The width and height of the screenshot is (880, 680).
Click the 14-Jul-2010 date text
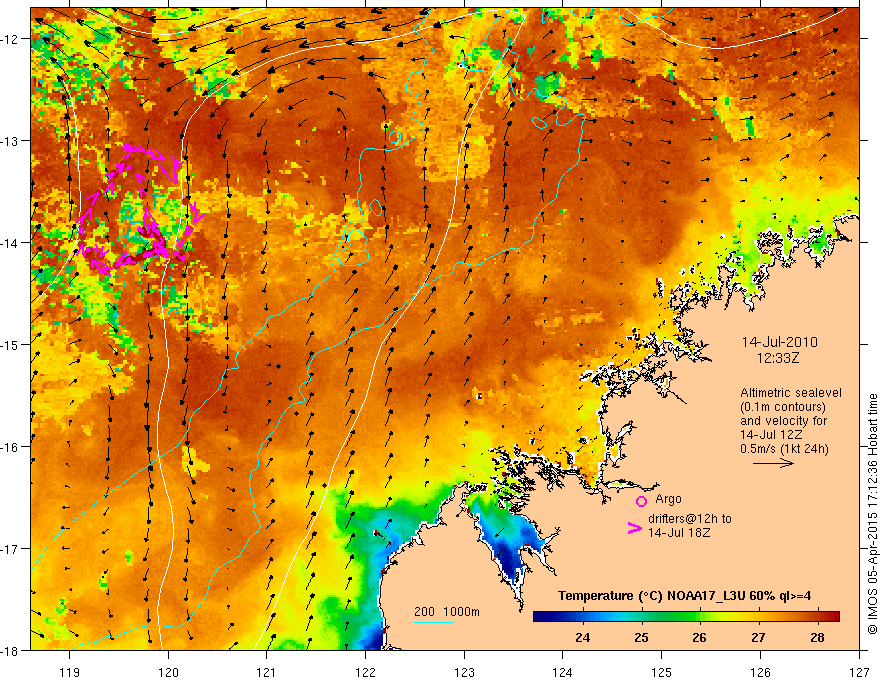point(780,342)
